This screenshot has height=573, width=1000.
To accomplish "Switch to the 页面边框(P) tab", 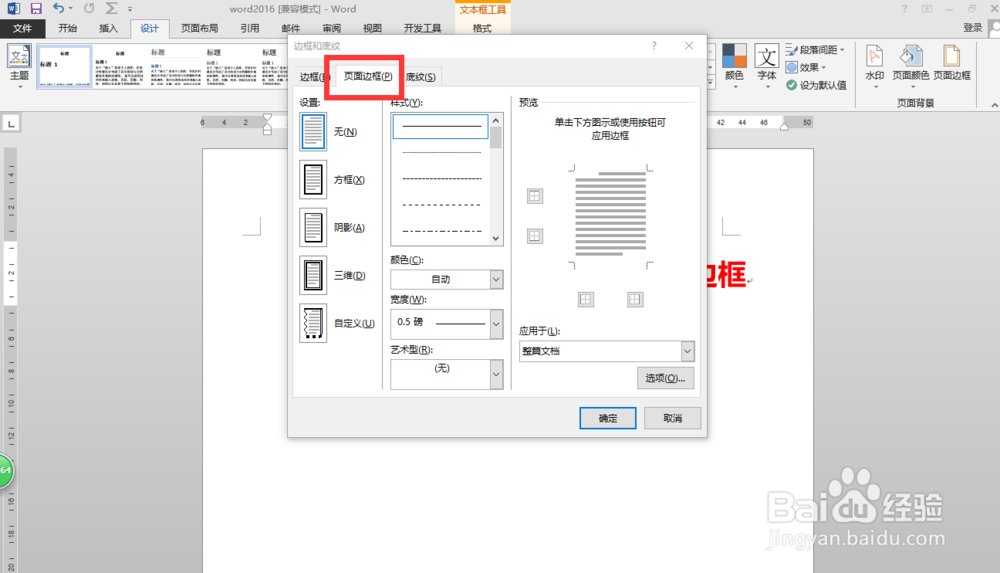I will coord(368,76).
